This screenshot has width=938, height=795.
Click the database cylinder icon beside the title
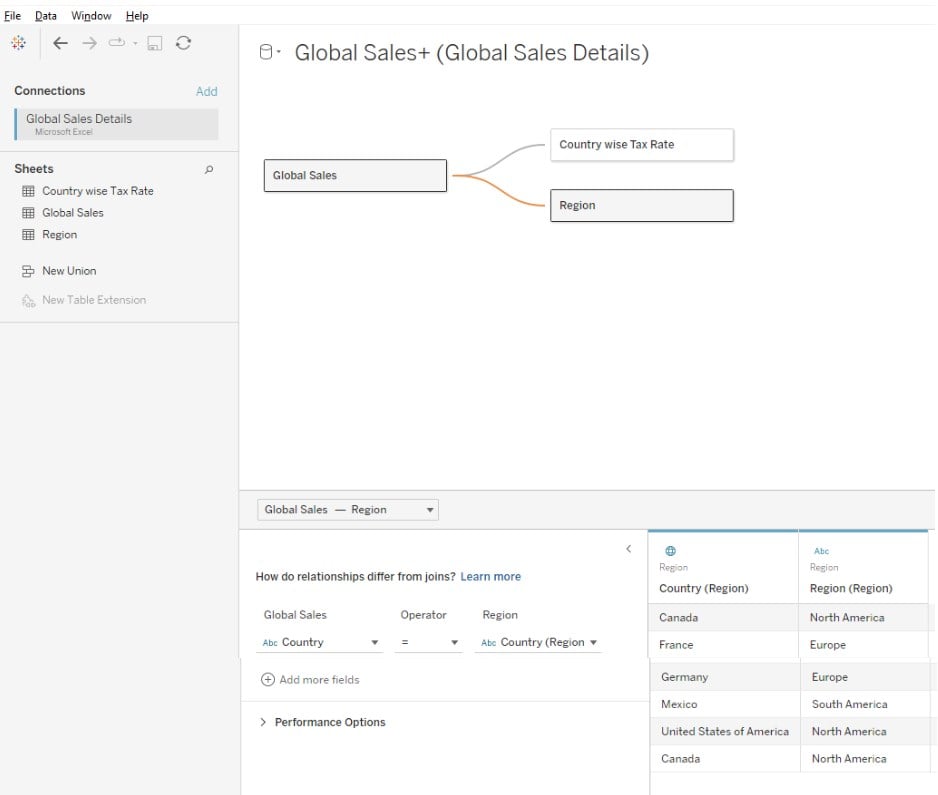point(266,52)
